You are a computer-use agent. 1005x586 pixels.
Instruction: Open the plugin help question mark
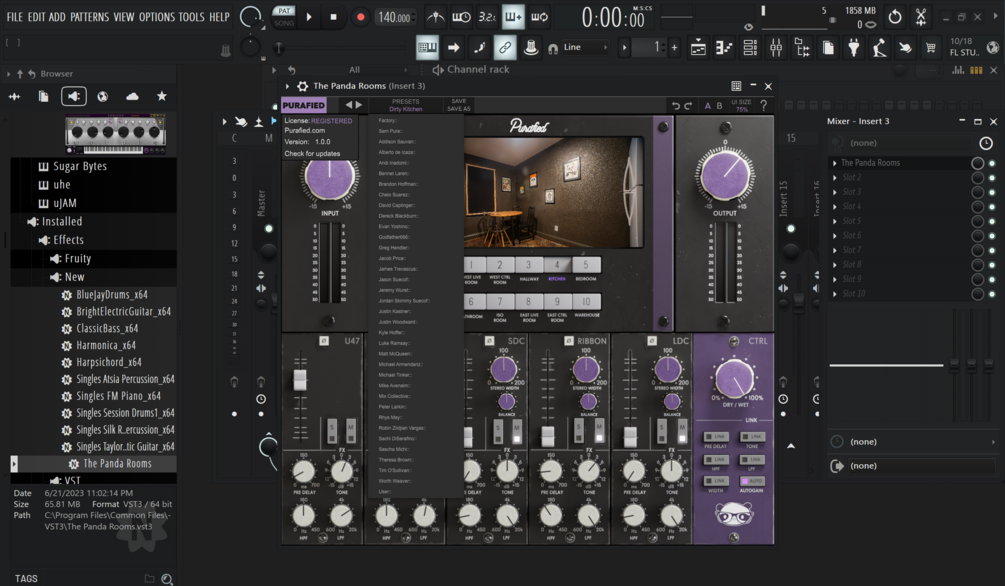(763, 106)
